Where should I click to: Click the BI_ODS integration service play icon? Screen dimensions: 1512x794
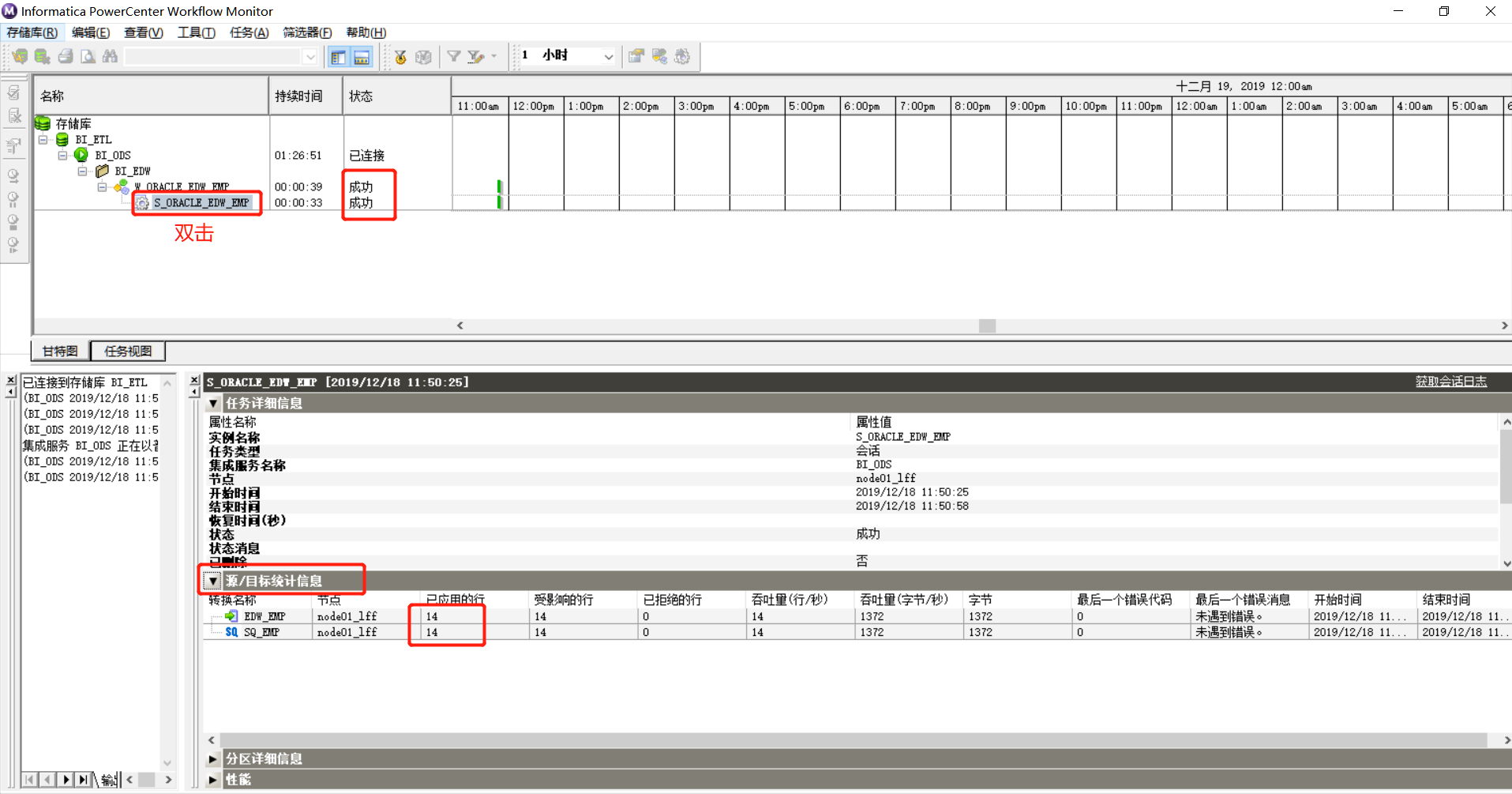(x=81, y=155)
